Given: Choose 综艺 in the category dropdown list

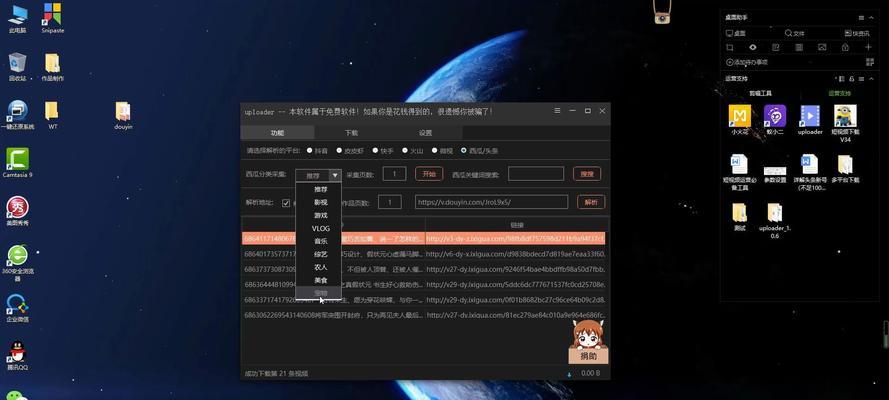Looking at the screenshot, I should click(x=320, y=254).
